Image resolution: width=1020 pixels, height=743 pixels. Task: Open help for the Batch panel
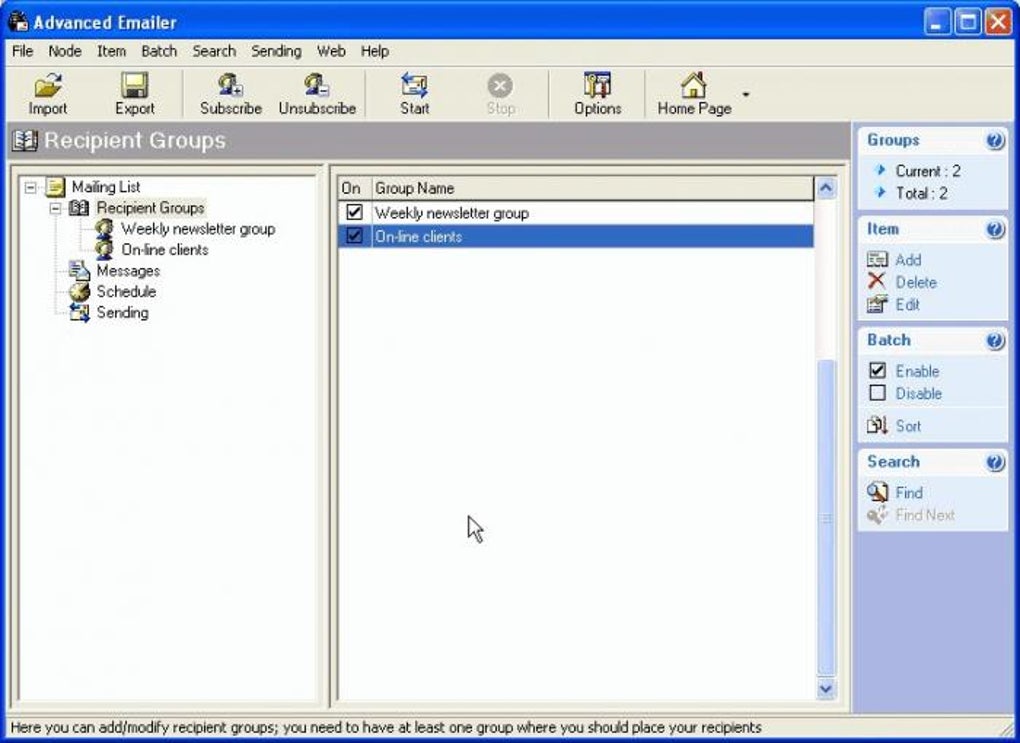point(995,340)
